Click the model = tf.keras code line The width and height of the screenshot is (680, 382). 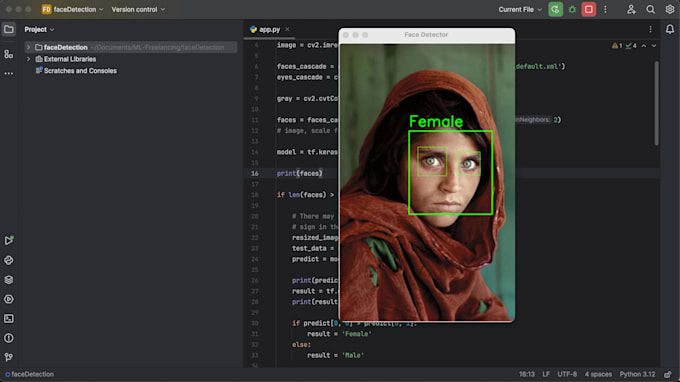tap(307, 152)
